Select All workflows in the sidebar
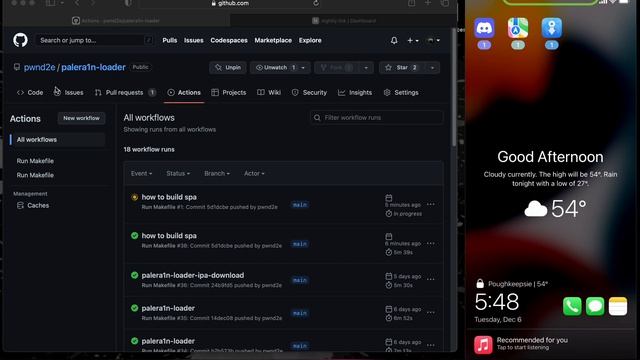Screen dimensions: 640x360 58,140
